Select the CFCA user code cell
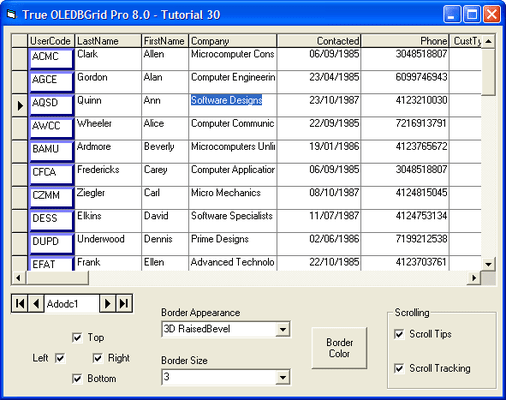The image size is (506, 400). click(x=51, y=175)
